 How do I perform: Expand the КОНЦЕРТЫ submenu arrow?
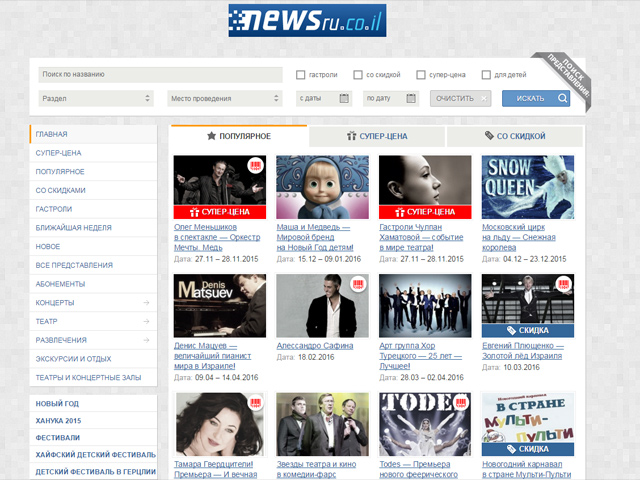tap(146, 303)
